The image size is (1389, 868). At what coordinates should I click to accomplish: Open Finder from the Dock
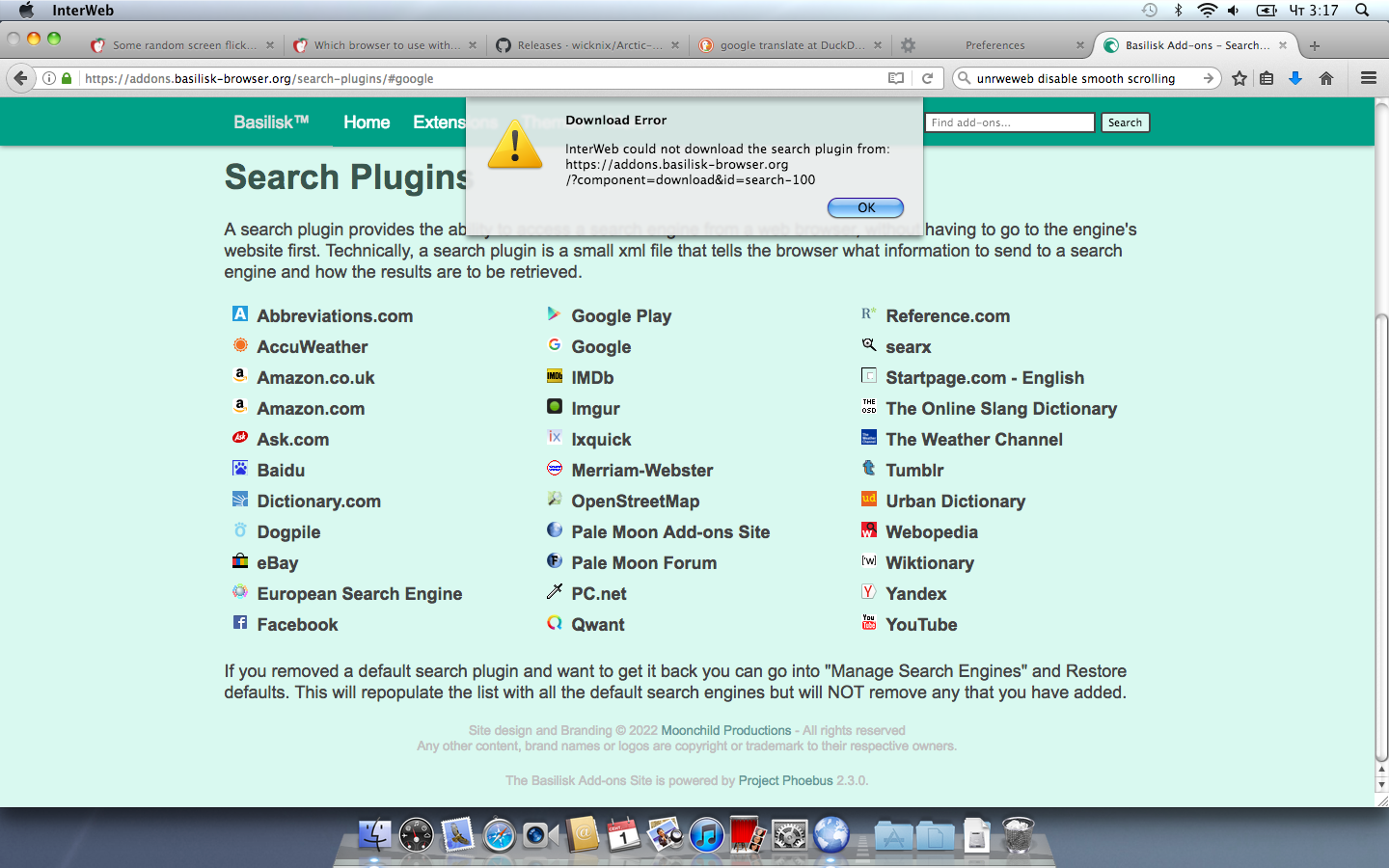pos(374,834)
